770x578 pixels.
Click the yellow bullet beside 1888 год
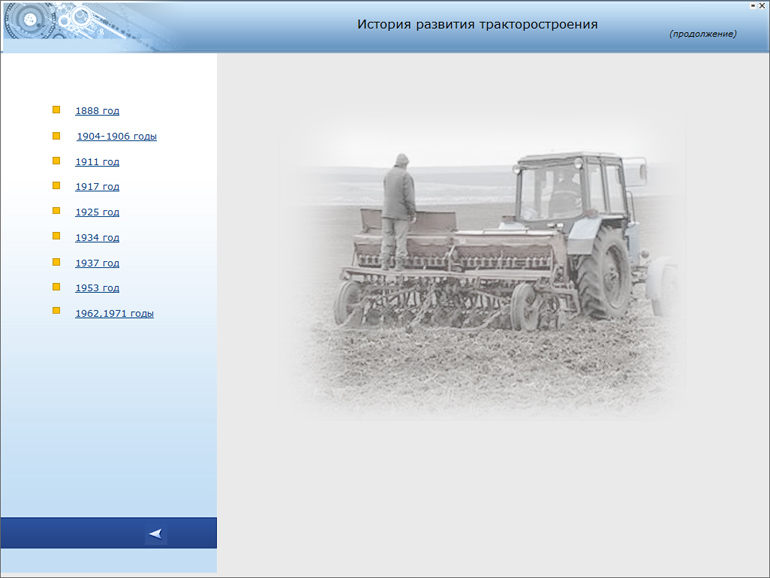tap(56, 110)
